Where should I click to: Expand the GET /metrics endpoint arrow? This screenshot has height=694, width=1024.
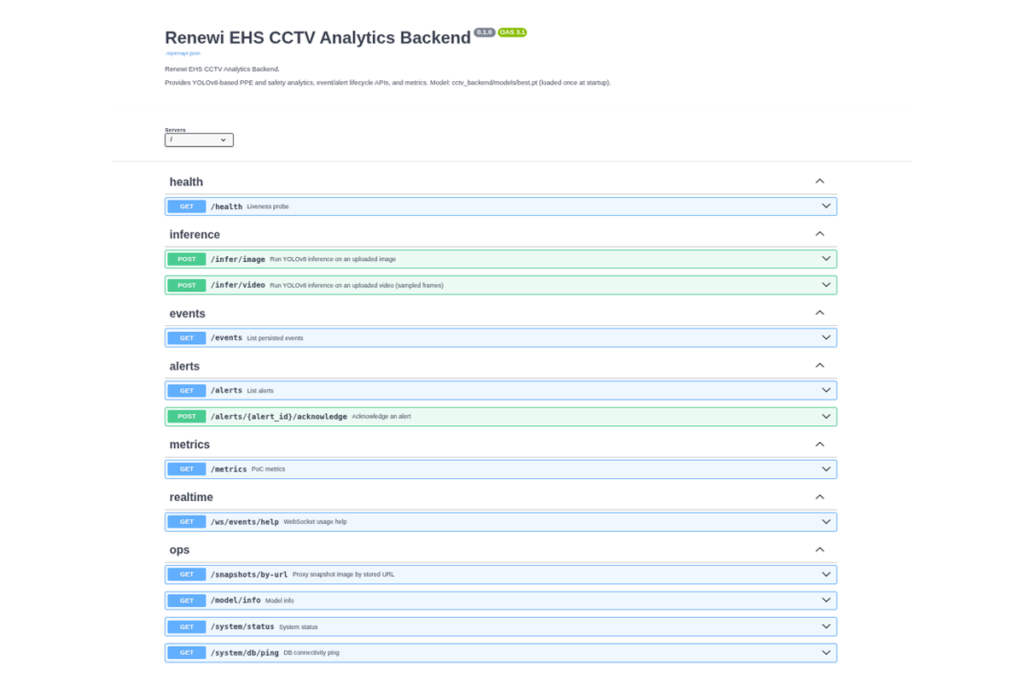click(x=826, y=469)
